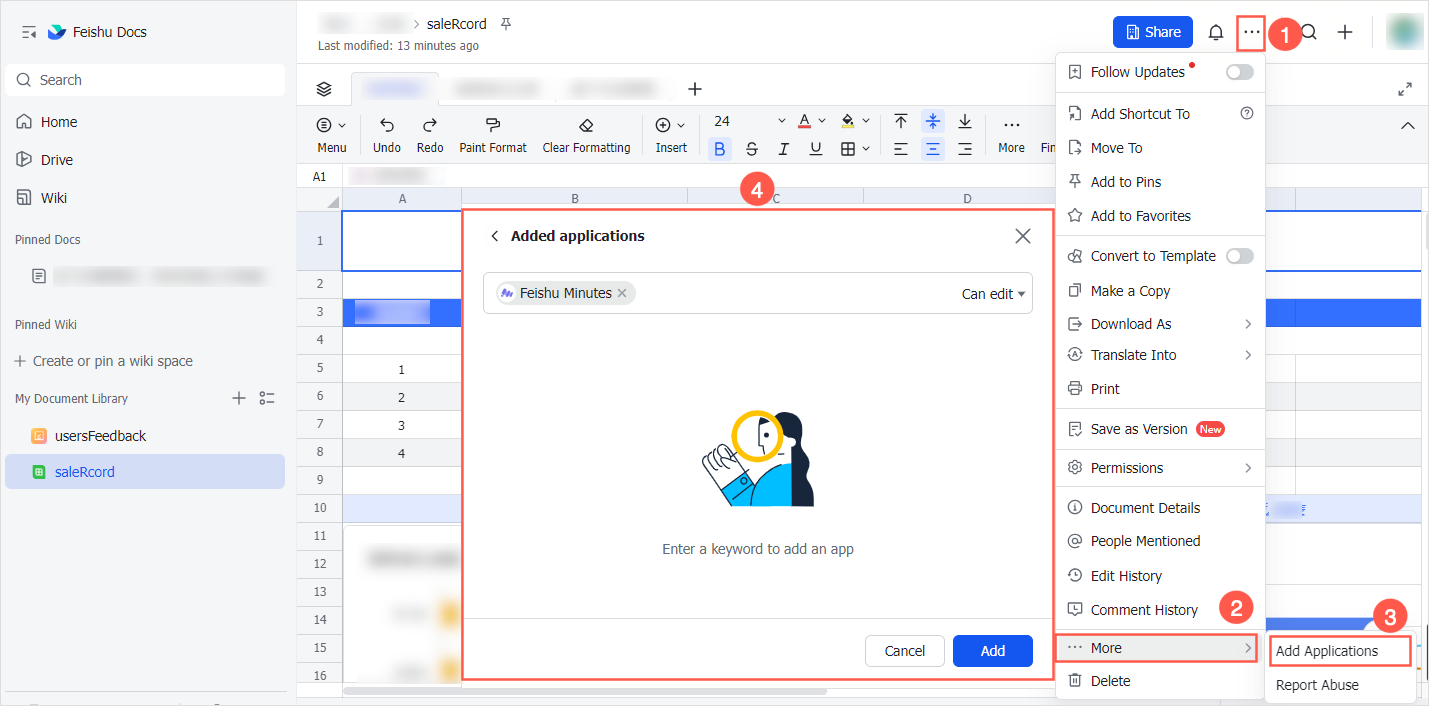
Task: Choose Move To in the menu
Action: coord(1160,148)
